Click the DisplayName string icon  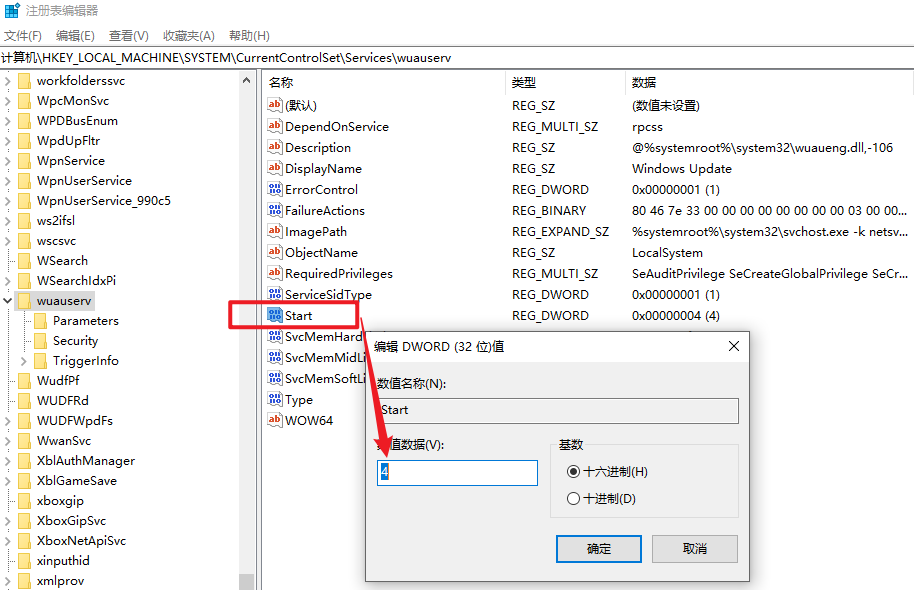275,168
